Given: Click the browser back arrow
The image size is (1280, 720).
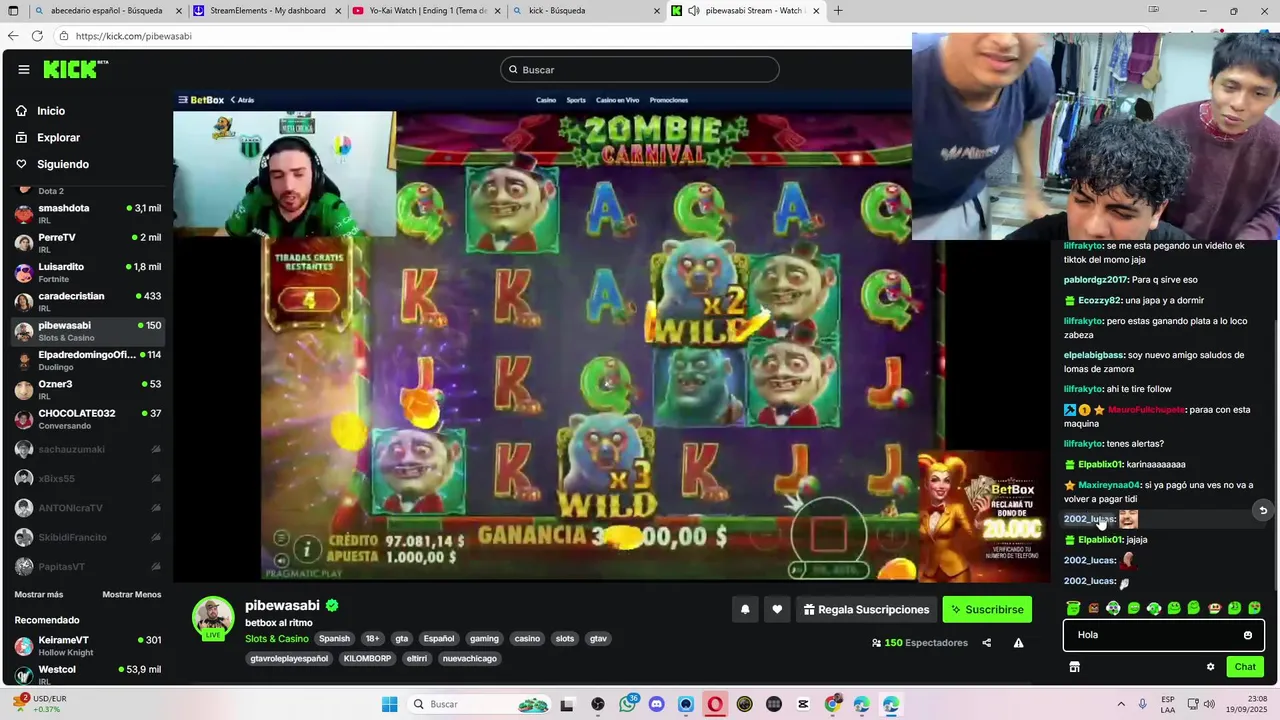Looking at the screenshot, I should tap(13, 35).
